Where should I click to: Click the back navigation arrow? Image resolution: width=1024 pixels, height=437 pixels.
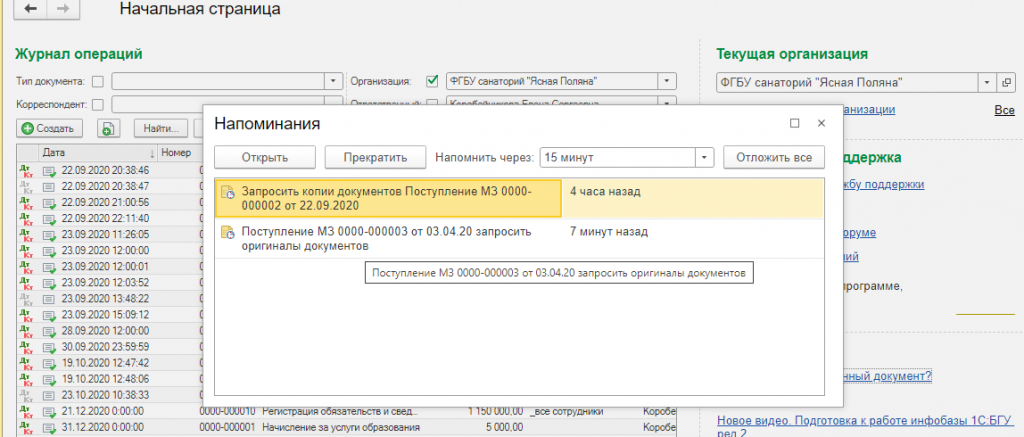click(x=30, y=9)
